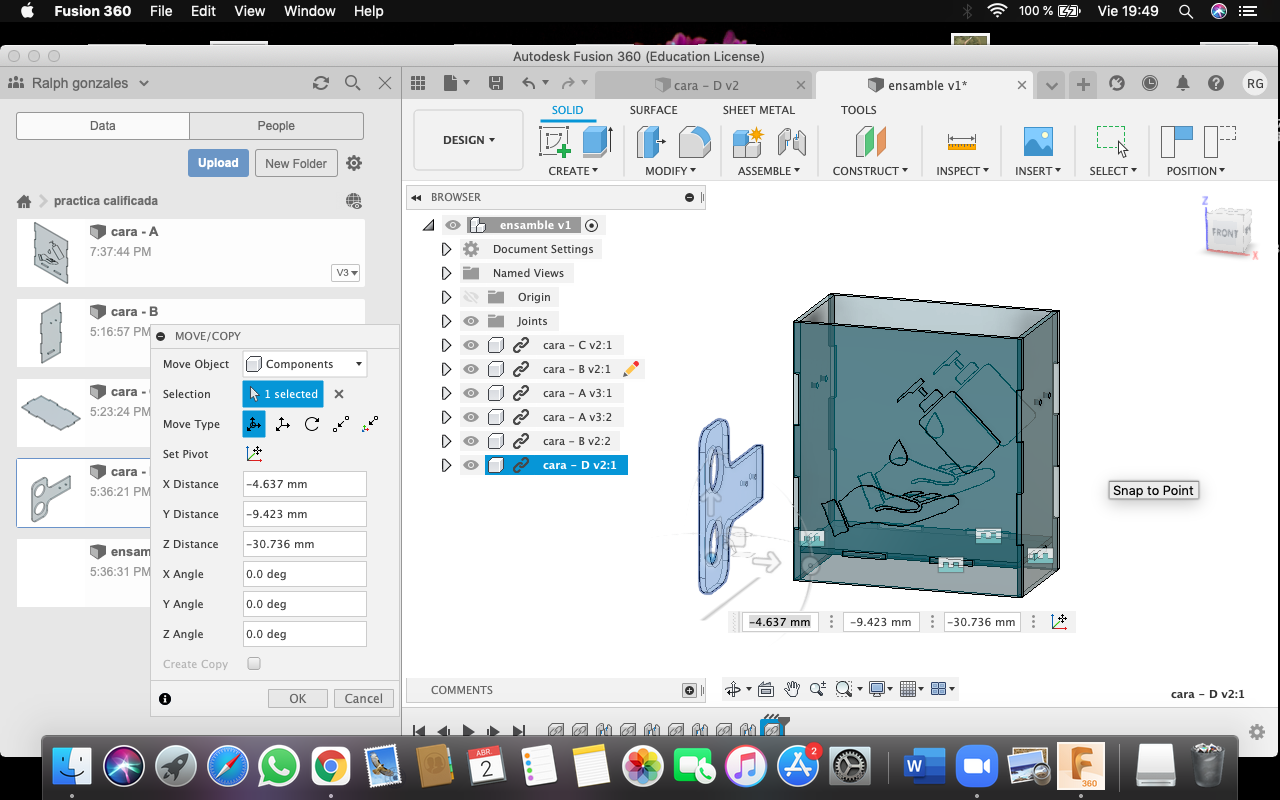Hide the Joints folder

[x=471, y=321]
